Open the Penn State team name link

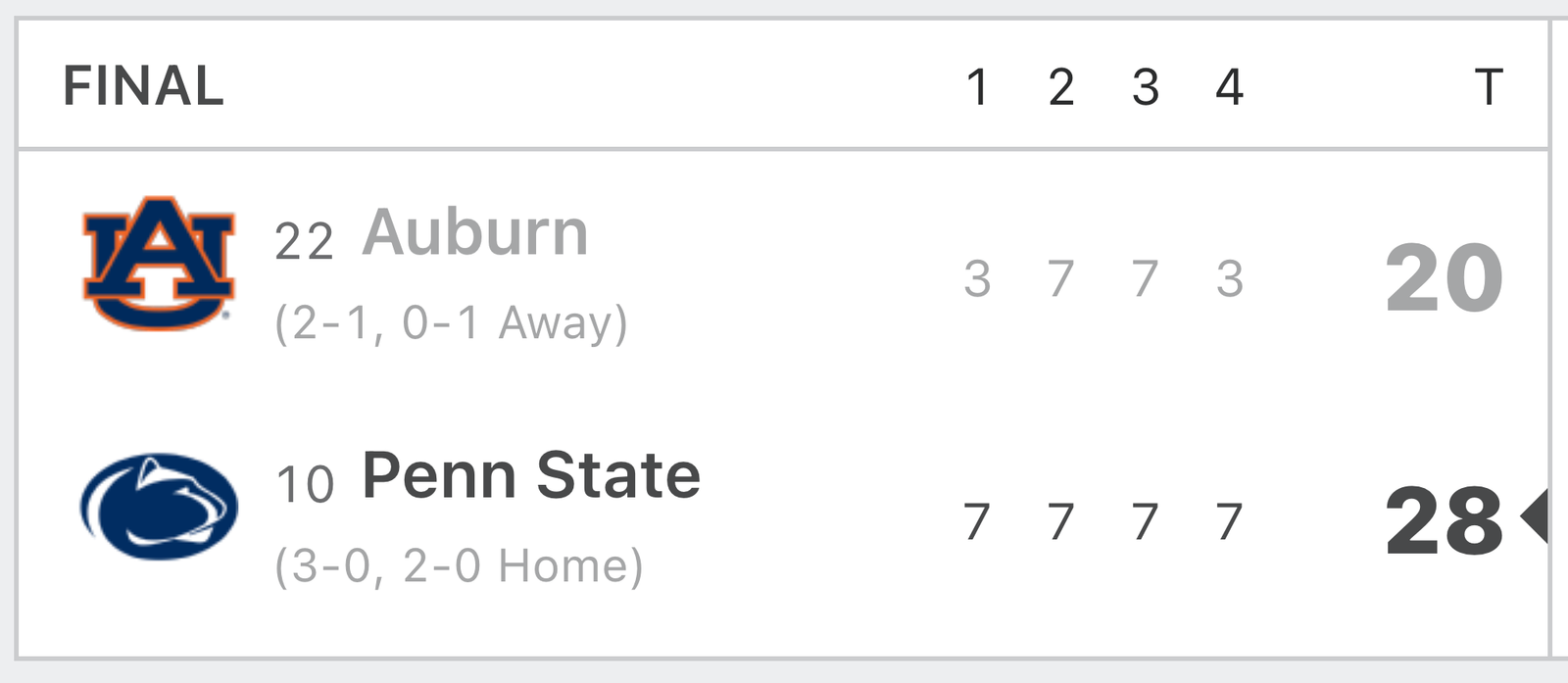tap(531, 476)
